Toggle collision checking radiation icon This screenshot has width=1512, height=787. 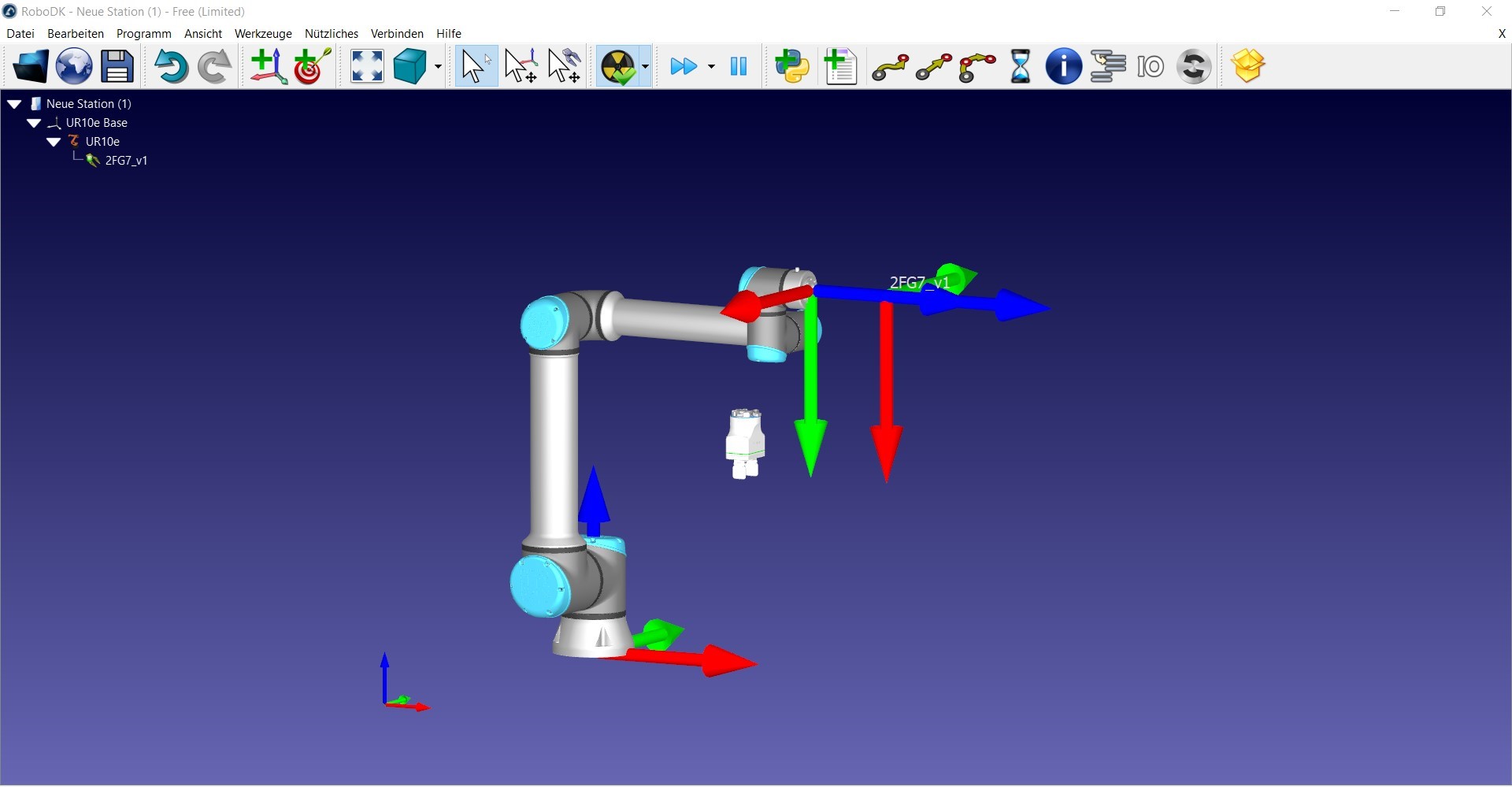(x=618, y=66)
